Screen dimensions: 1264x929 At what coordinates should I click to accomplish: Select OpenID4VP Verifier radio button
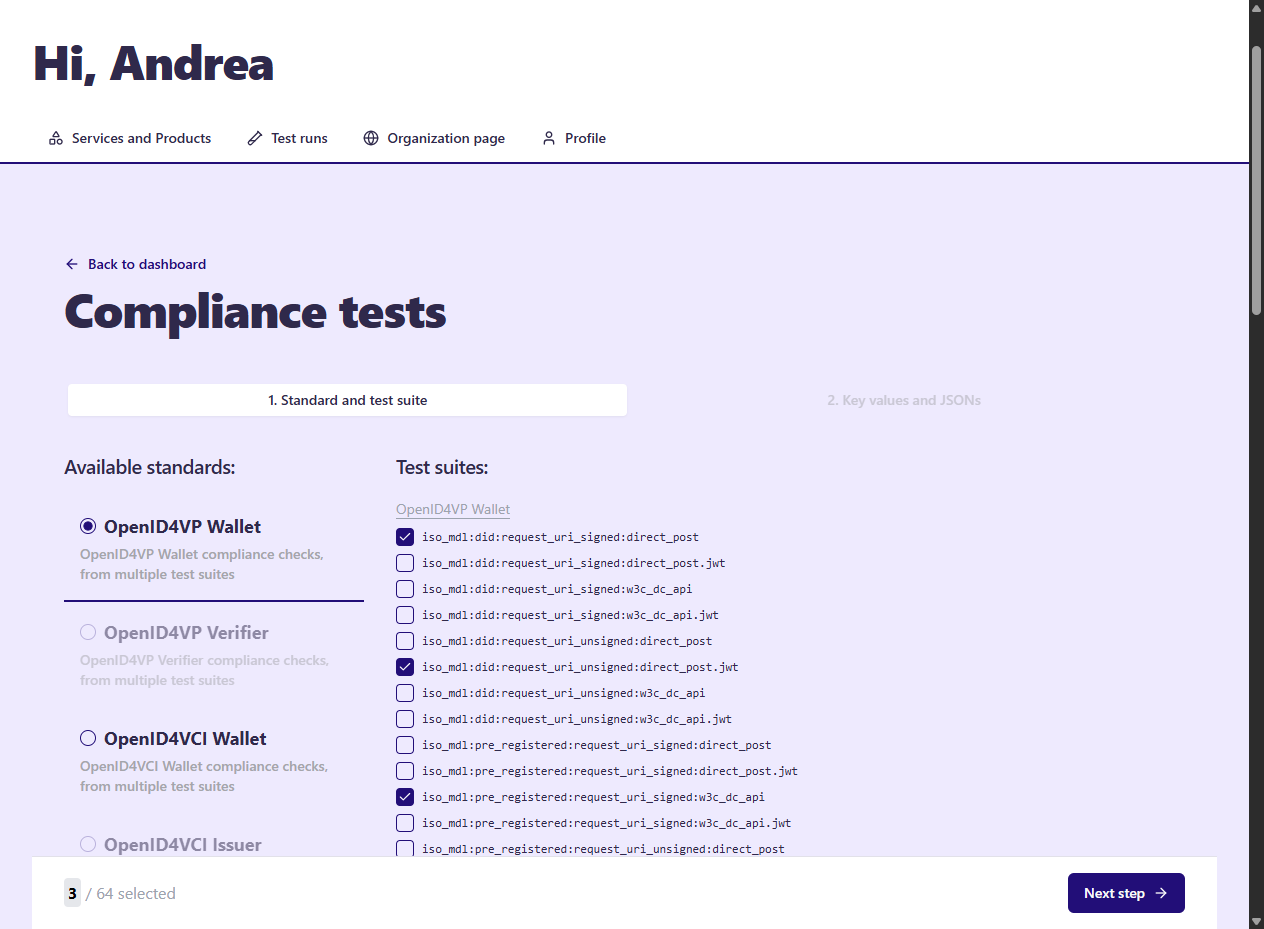[88, 632]
